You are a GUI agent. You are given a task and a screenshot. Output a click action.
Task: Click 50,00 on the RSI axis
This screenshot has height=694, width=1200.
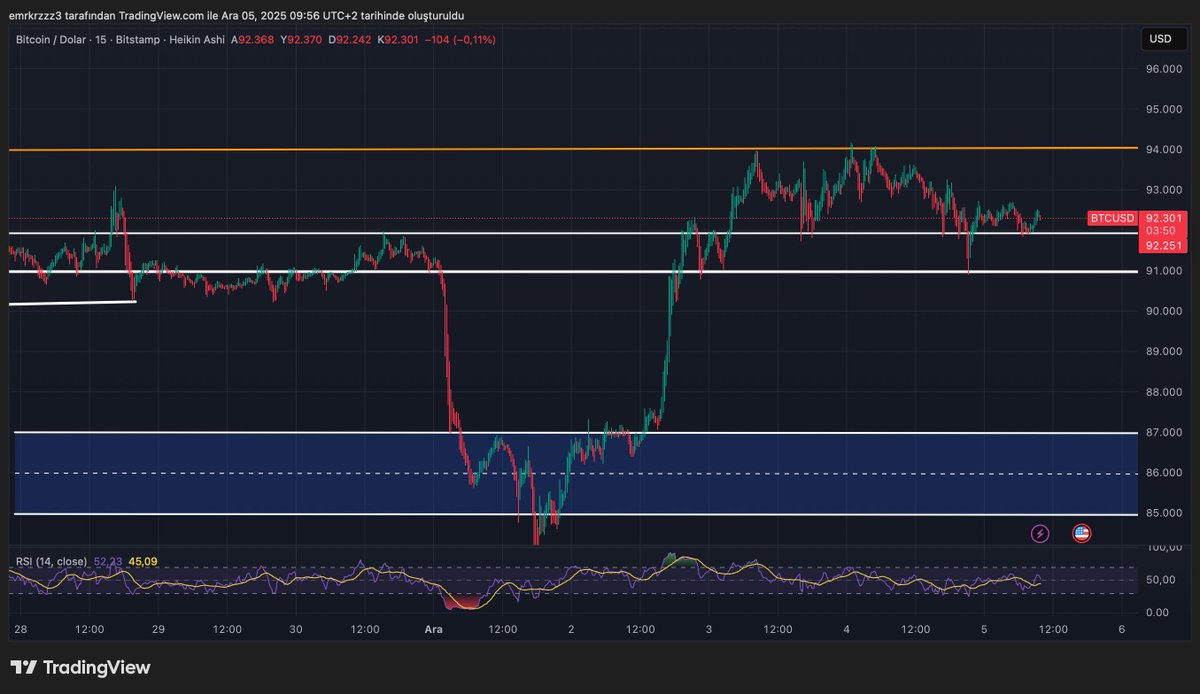1159,580
